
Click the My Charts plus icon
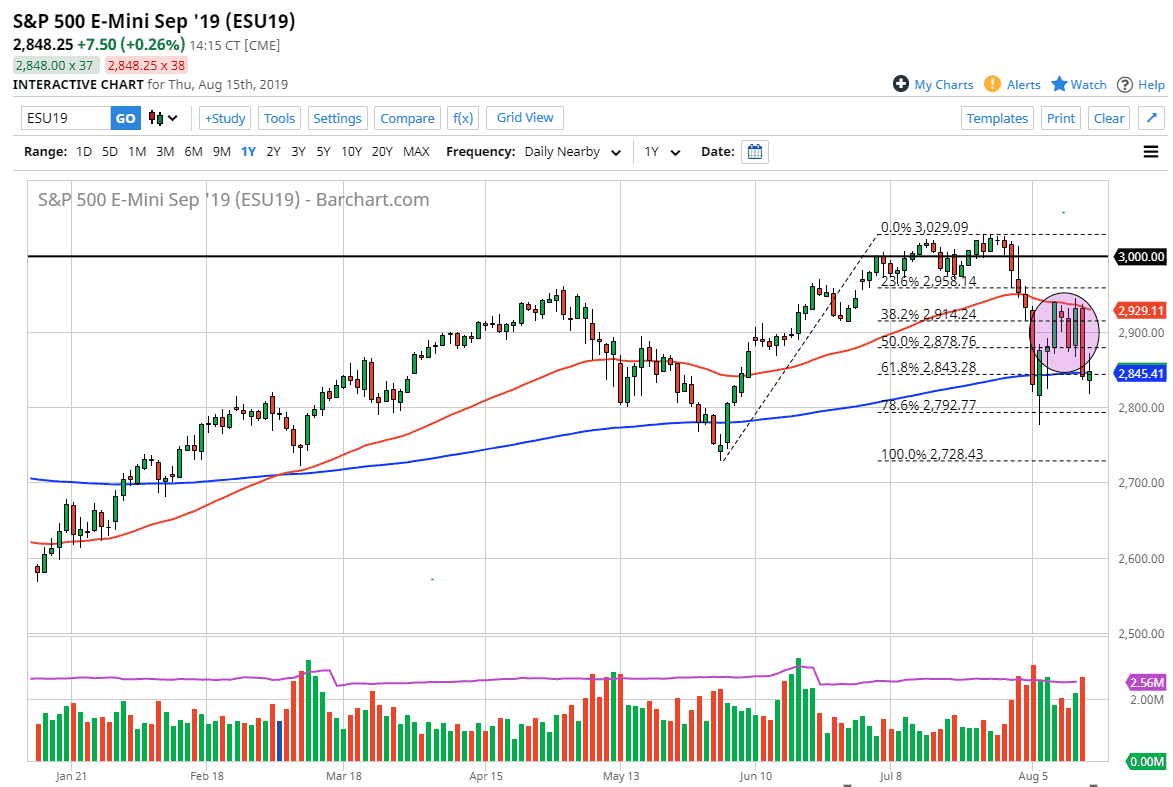point(902,85)
